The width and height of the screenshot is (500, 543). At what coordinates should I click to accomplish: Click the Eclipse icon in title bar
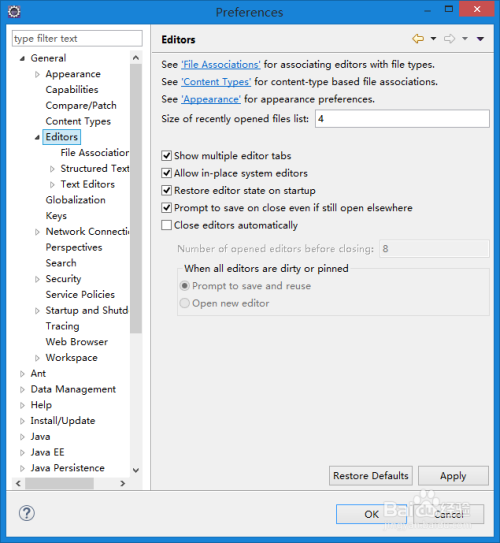tap(14, 12)
